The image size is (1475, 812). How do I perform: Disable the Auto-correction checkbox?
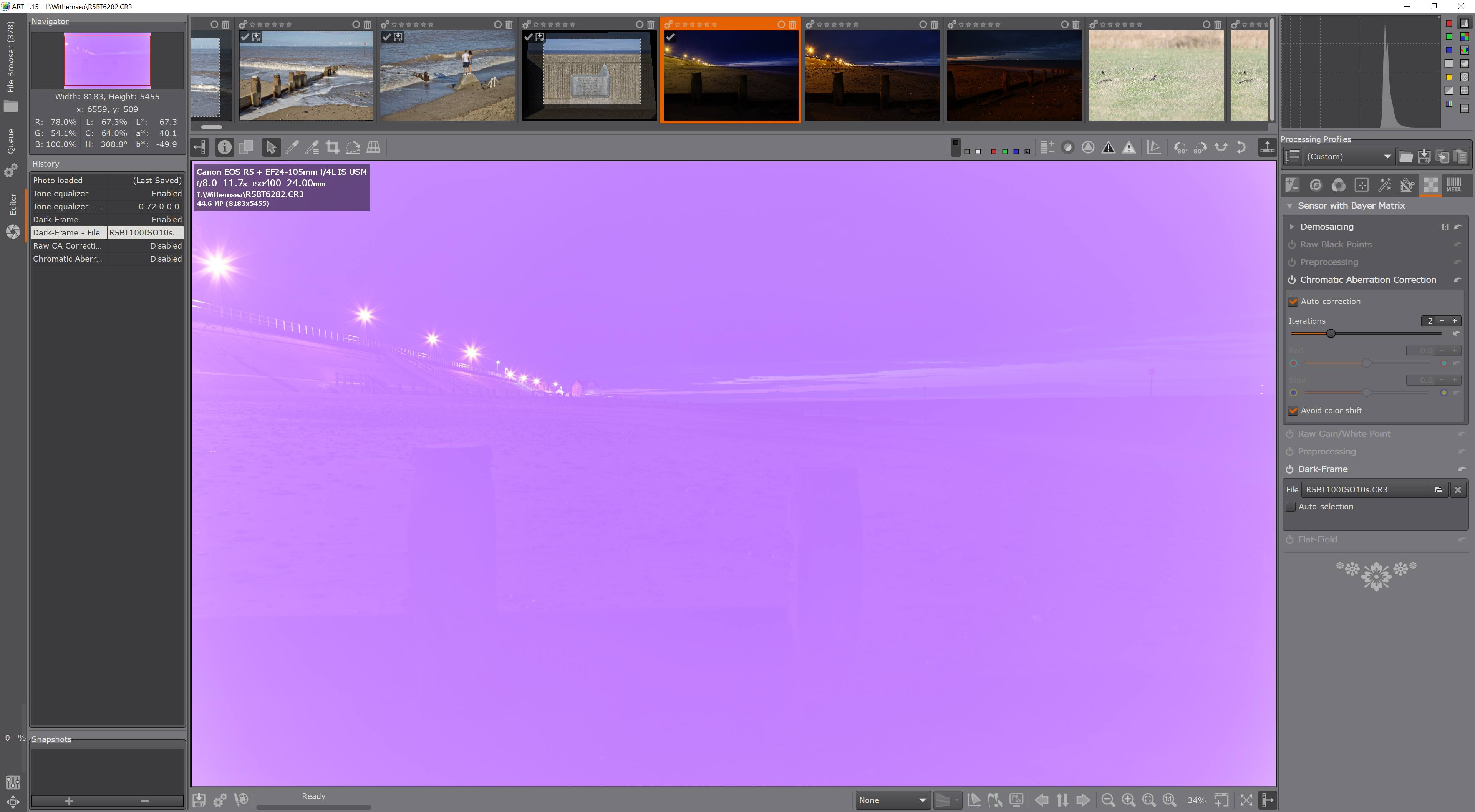[x=1293, y=302]
